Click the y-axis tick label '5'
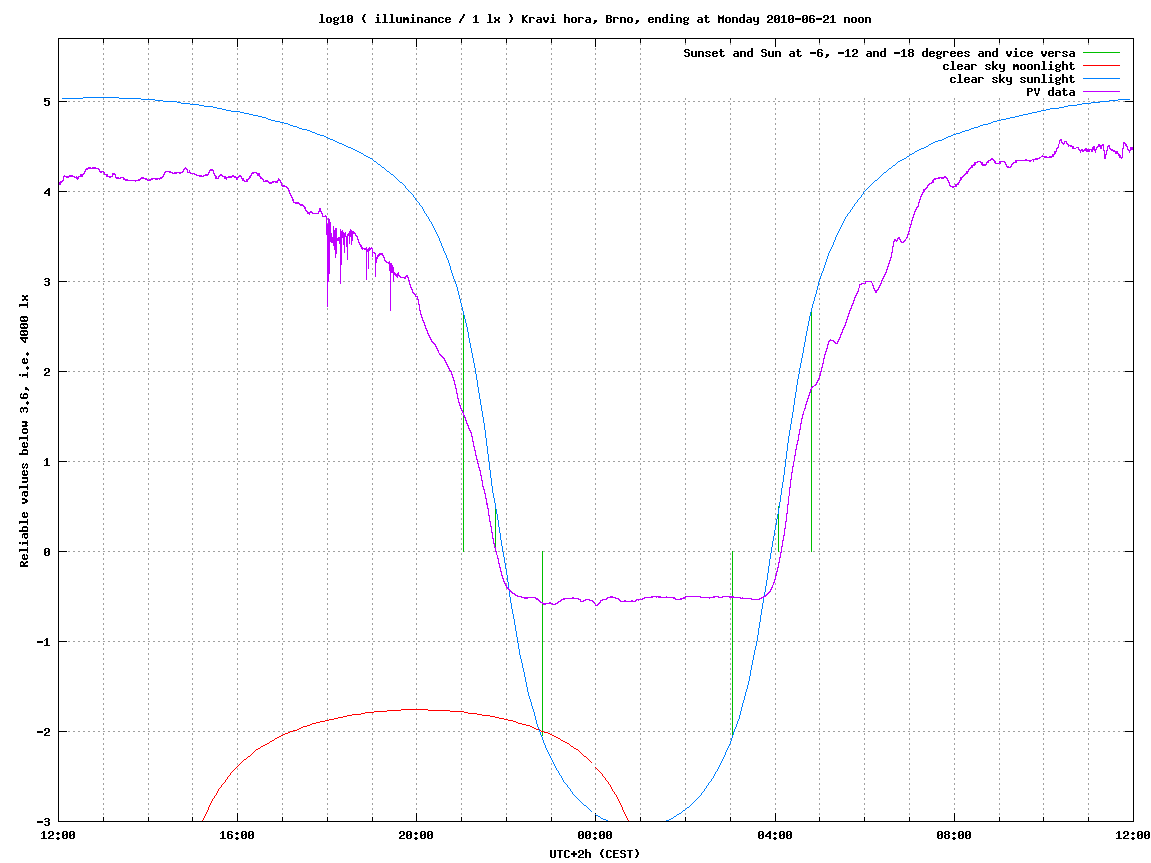Screen dimensions: 1151x863 [x=48, y=102]
